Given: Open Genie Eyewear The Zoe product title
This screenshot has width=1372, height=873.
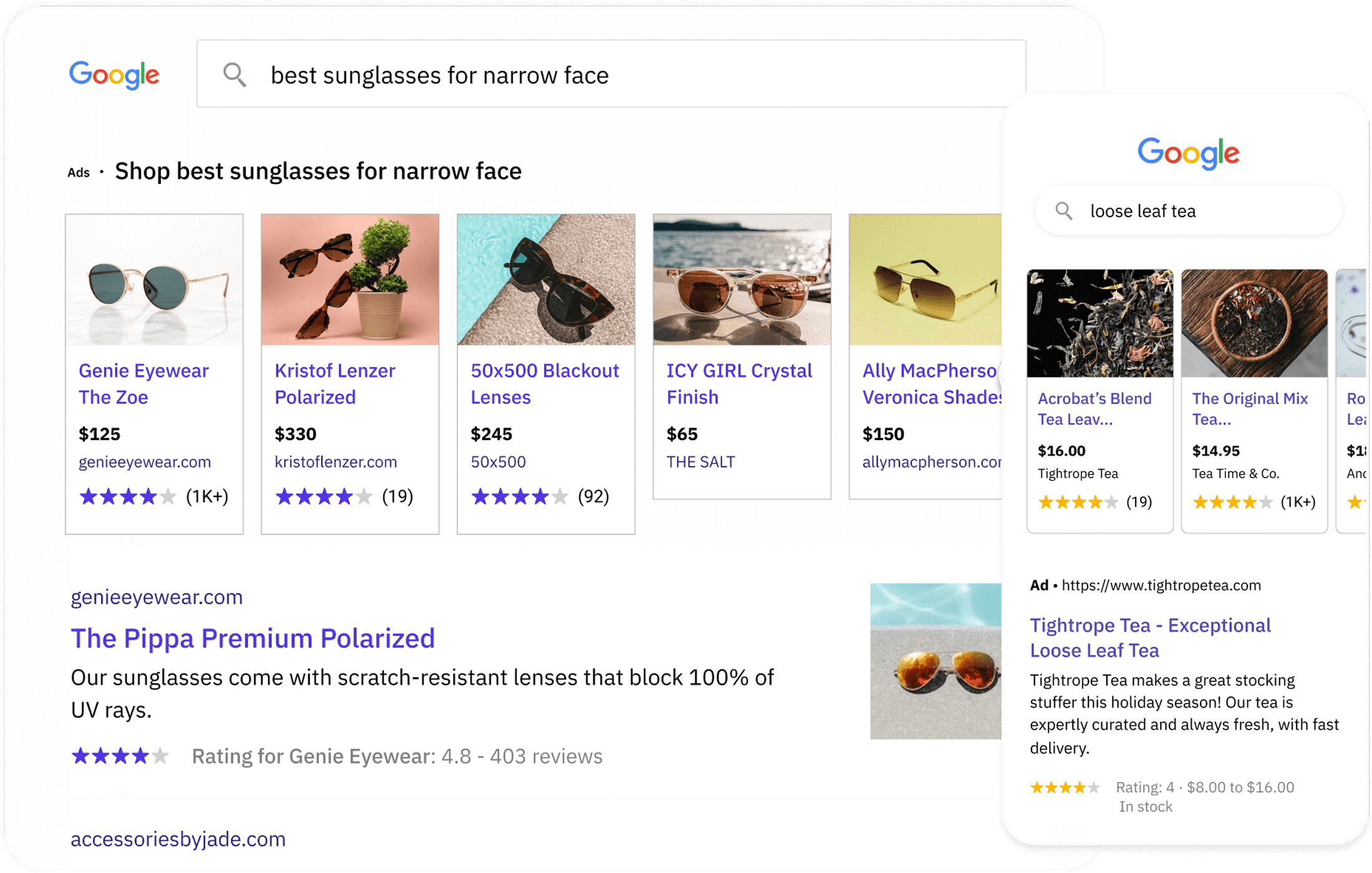Looking at the screenshot, I should coord(144,383).
